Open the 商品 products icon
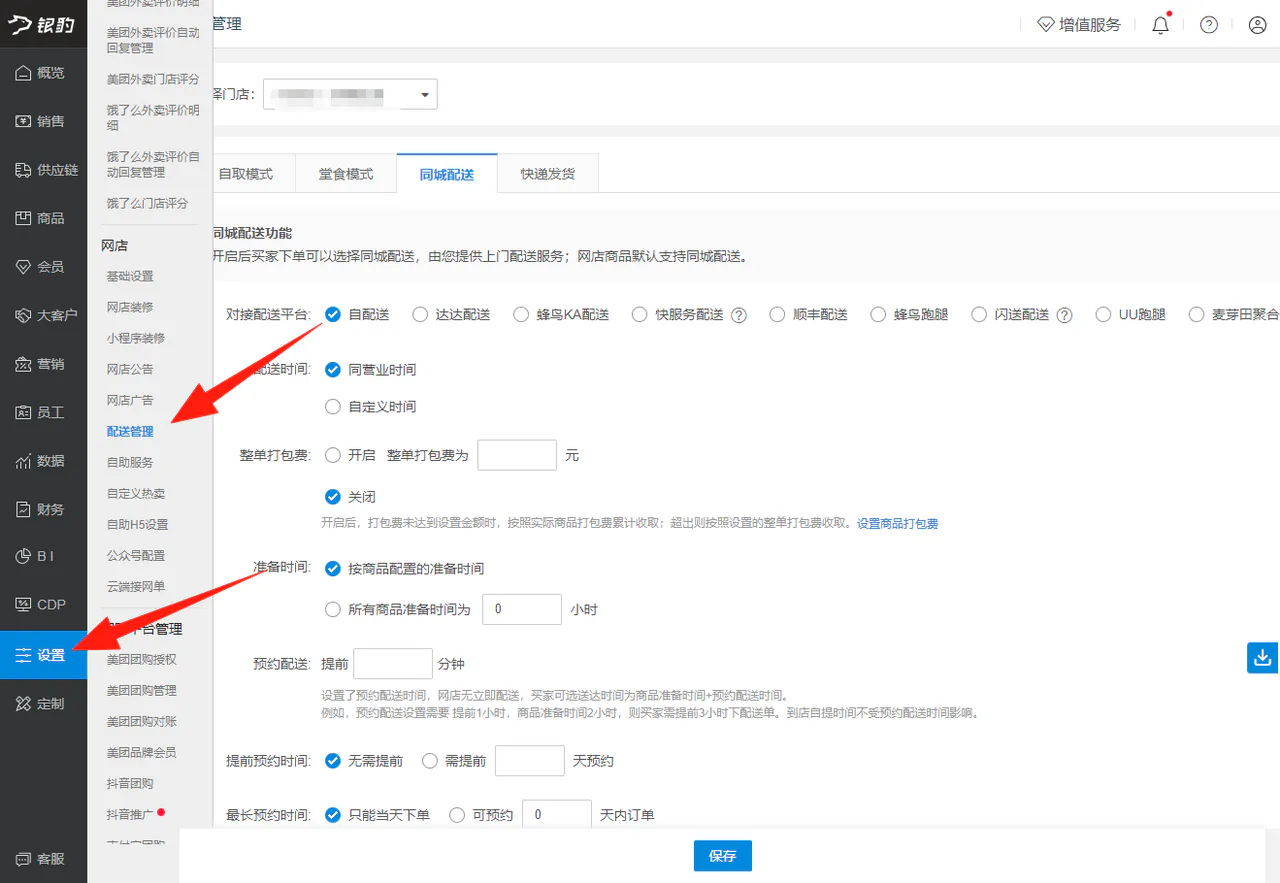 (23, 218)
